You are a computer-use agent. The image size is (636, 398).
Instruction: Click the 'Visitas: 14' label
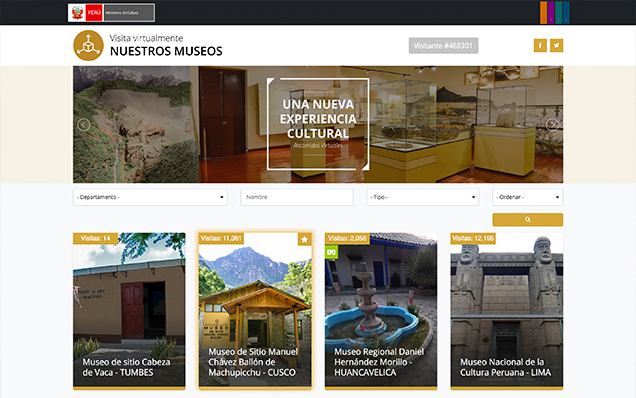95,238
